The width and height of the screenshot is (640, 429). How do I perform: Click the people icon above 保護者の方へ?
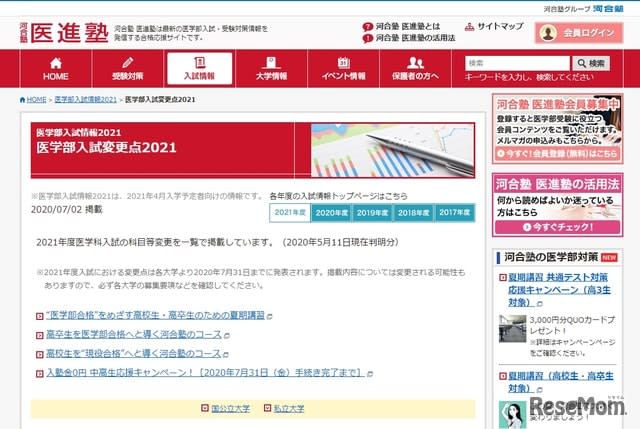click(415, 62)
